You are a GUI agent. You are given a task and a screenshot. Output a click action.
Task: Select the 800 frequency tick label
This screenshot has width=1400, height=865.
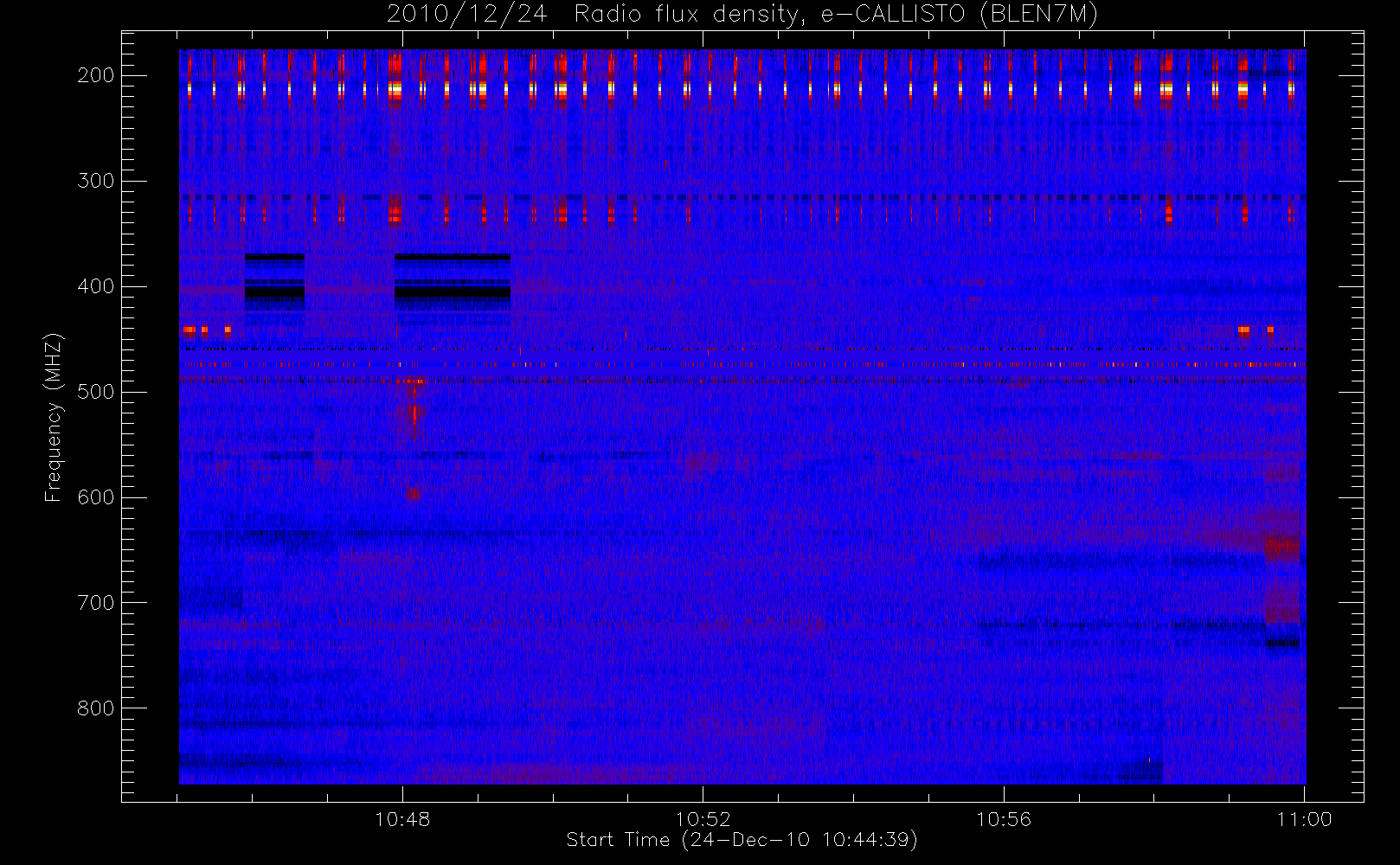tap(95, 708)
